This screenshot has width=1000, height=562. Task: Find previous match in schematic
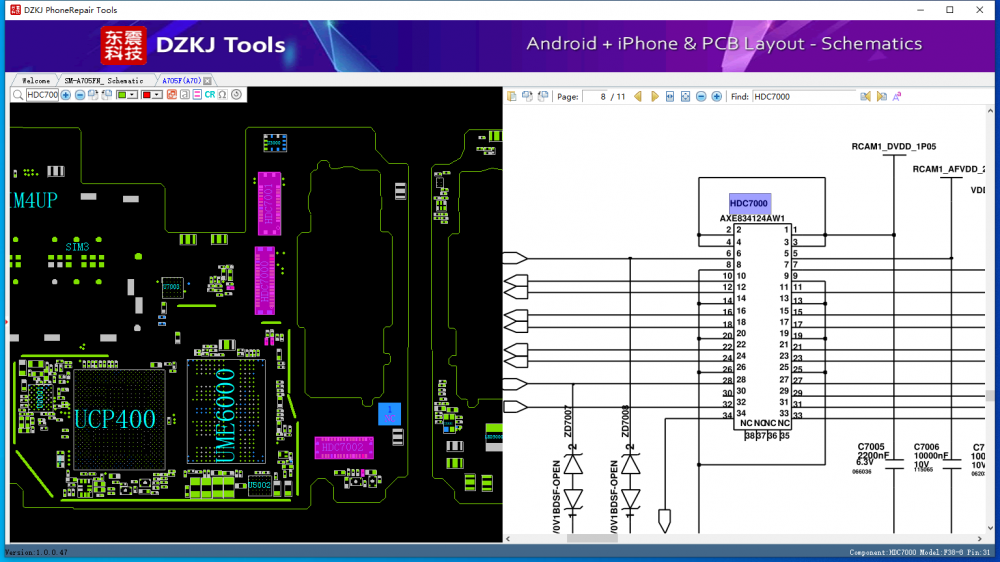click(865, 97)
